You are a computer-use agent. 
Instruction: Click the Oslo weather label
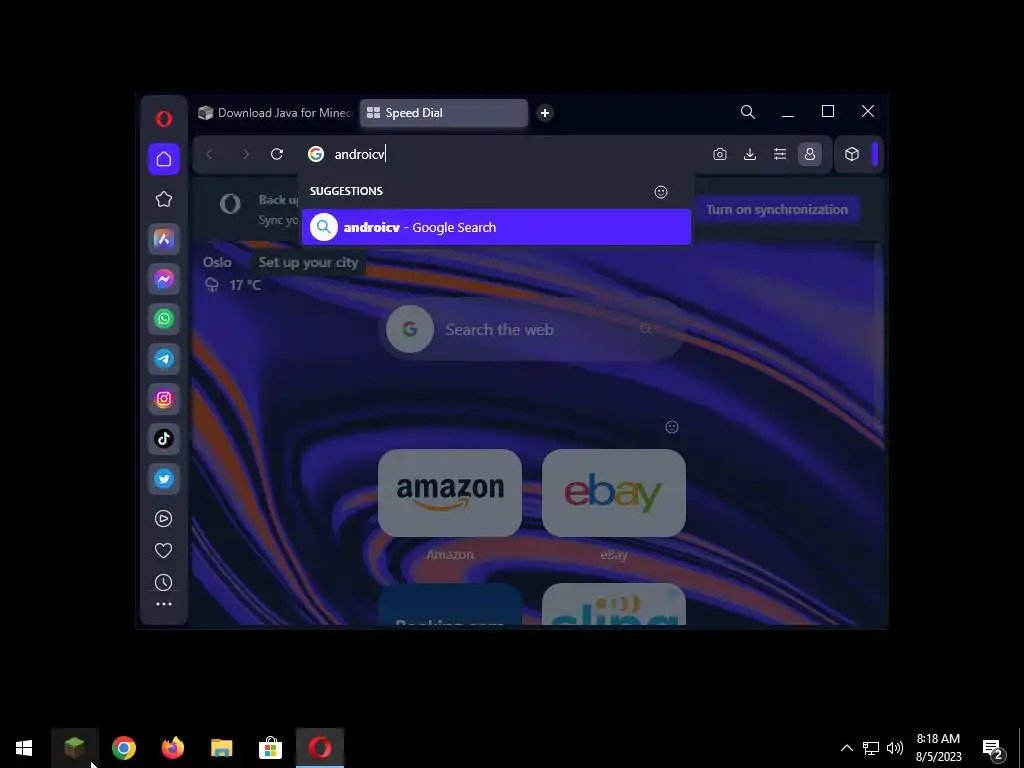tap(217, 262)
